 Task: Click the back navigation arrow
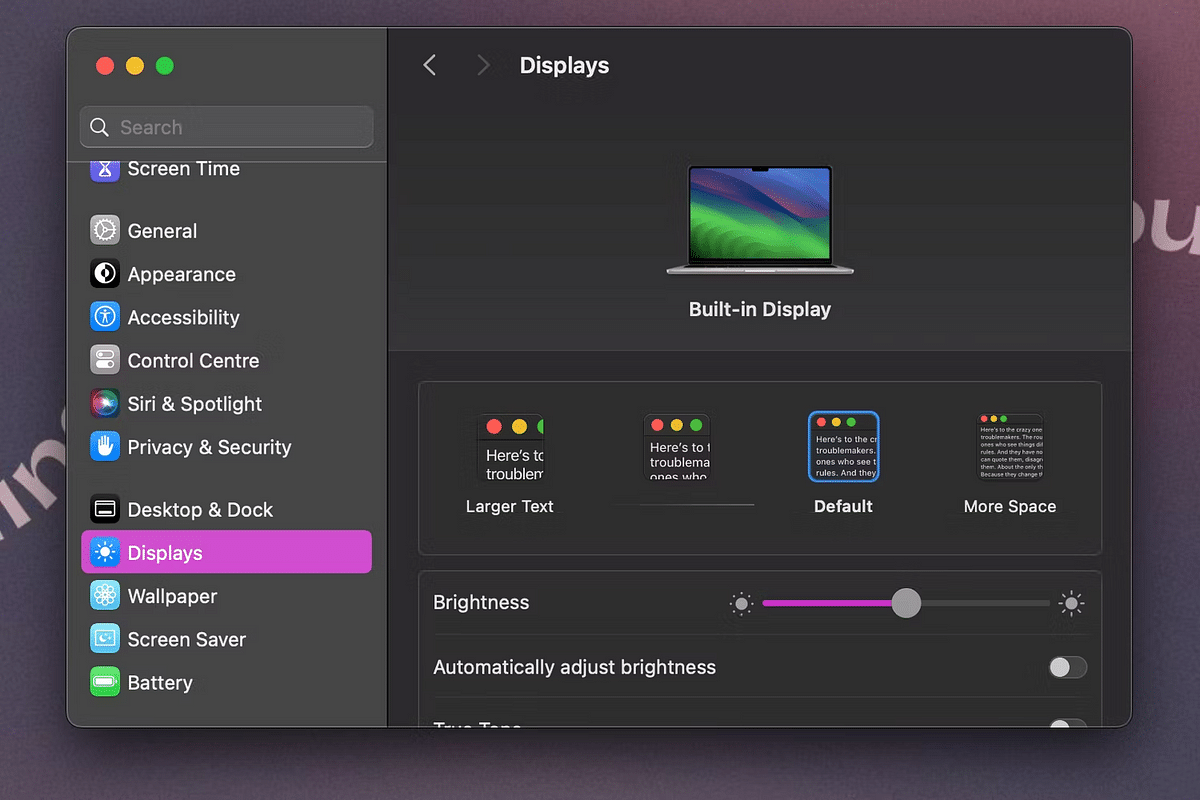point(429,64)
